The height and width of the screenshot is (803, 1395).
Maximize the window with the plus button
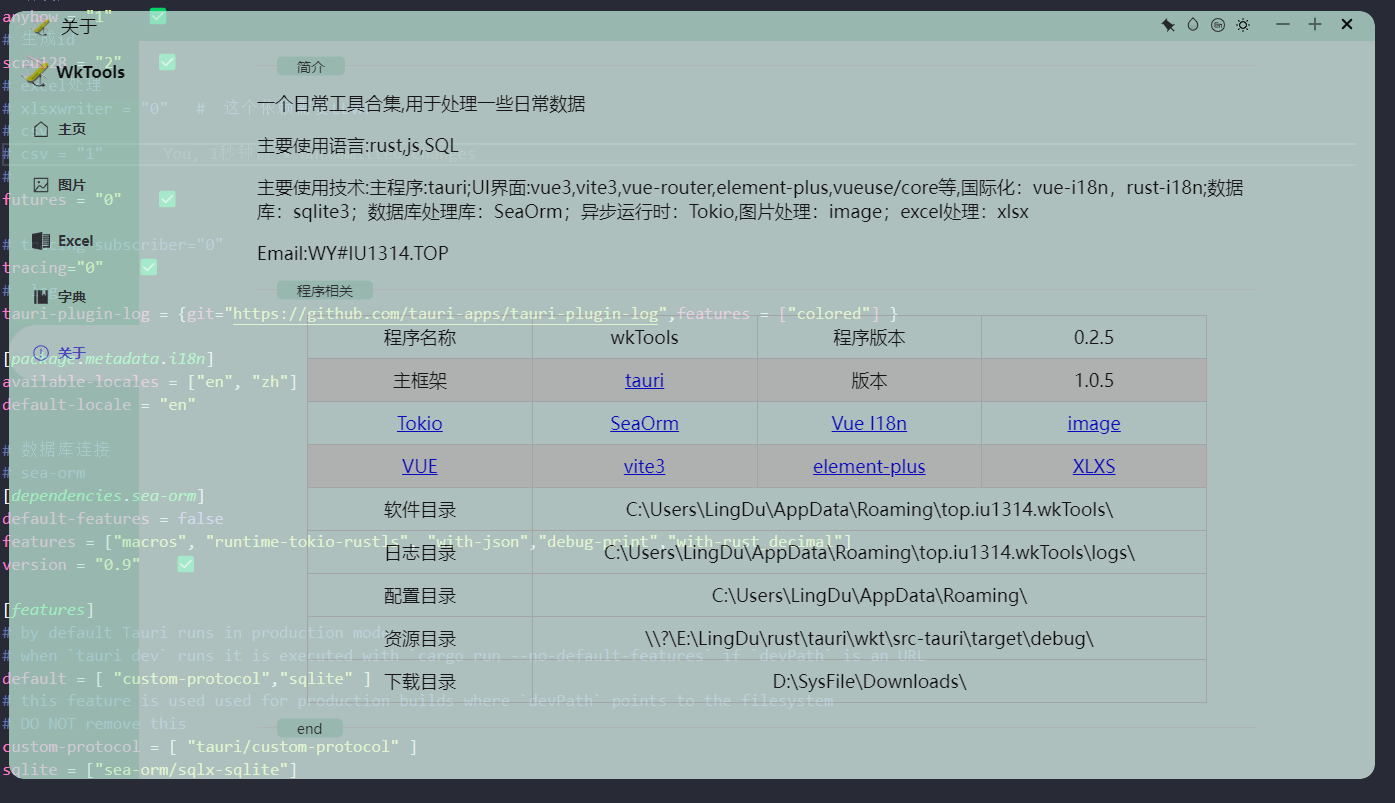coord(1315,25)
